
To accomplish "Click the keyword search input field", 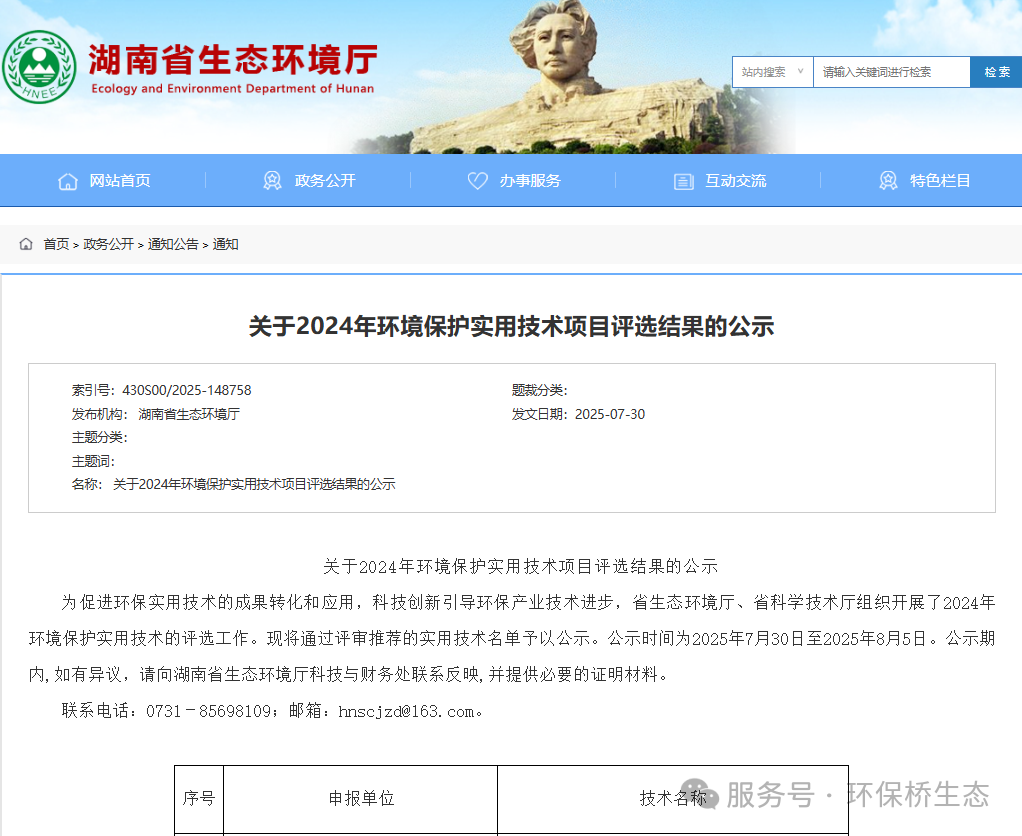I will [890, 72].
